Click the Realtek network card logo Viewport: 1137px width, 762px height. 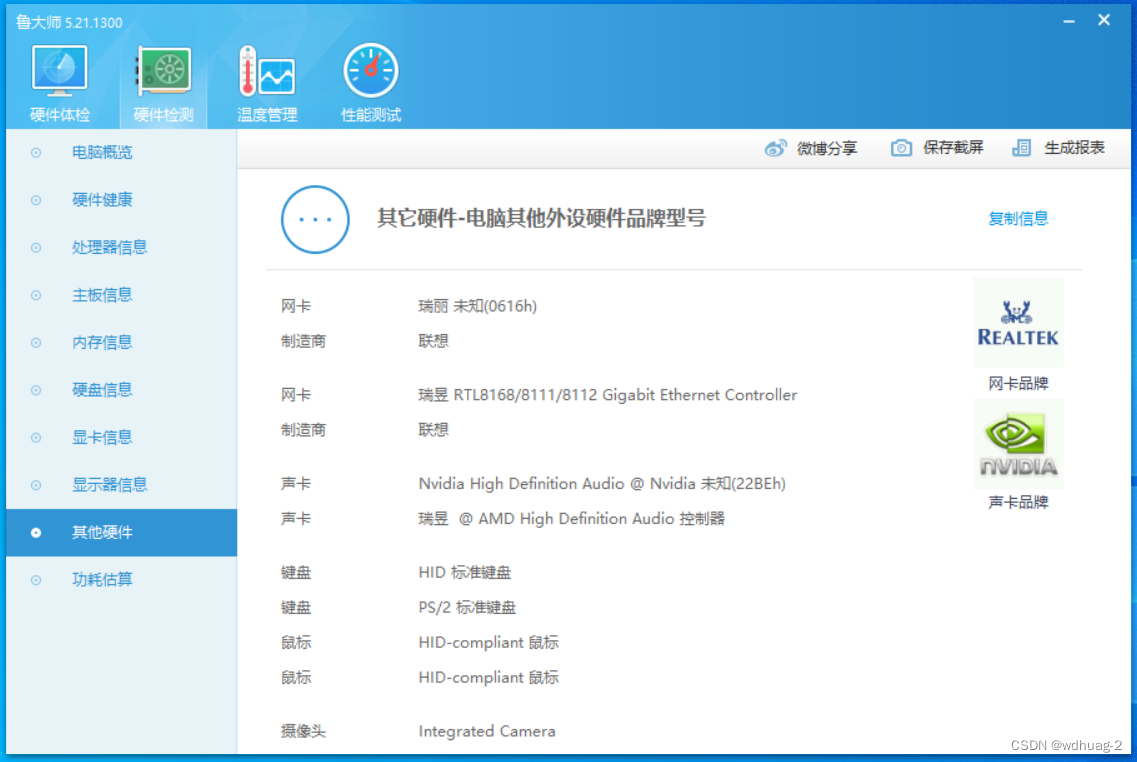[x=1018, y=323]
